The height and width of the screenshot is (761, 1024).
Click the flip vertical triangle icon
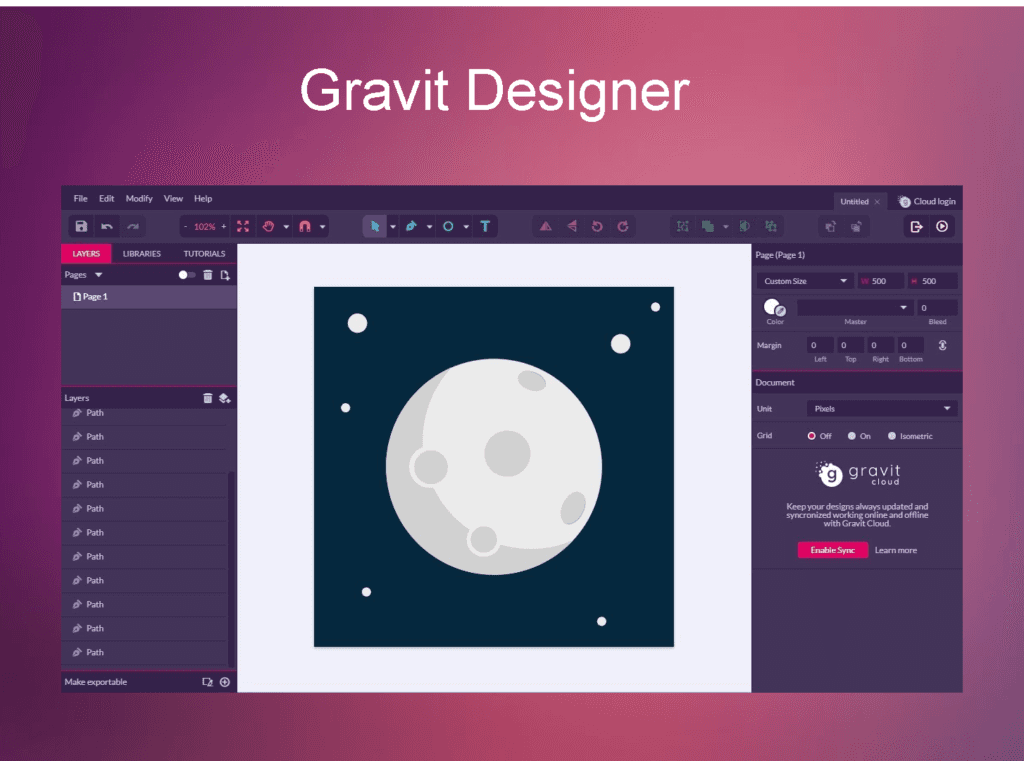[545, 227]
